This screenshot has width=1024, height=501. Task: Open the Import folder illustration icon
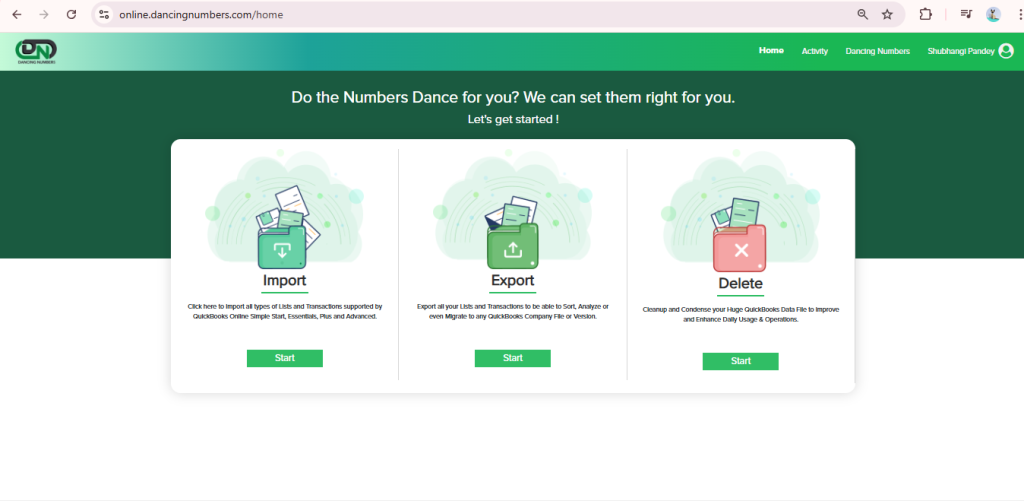pos(283,246)
